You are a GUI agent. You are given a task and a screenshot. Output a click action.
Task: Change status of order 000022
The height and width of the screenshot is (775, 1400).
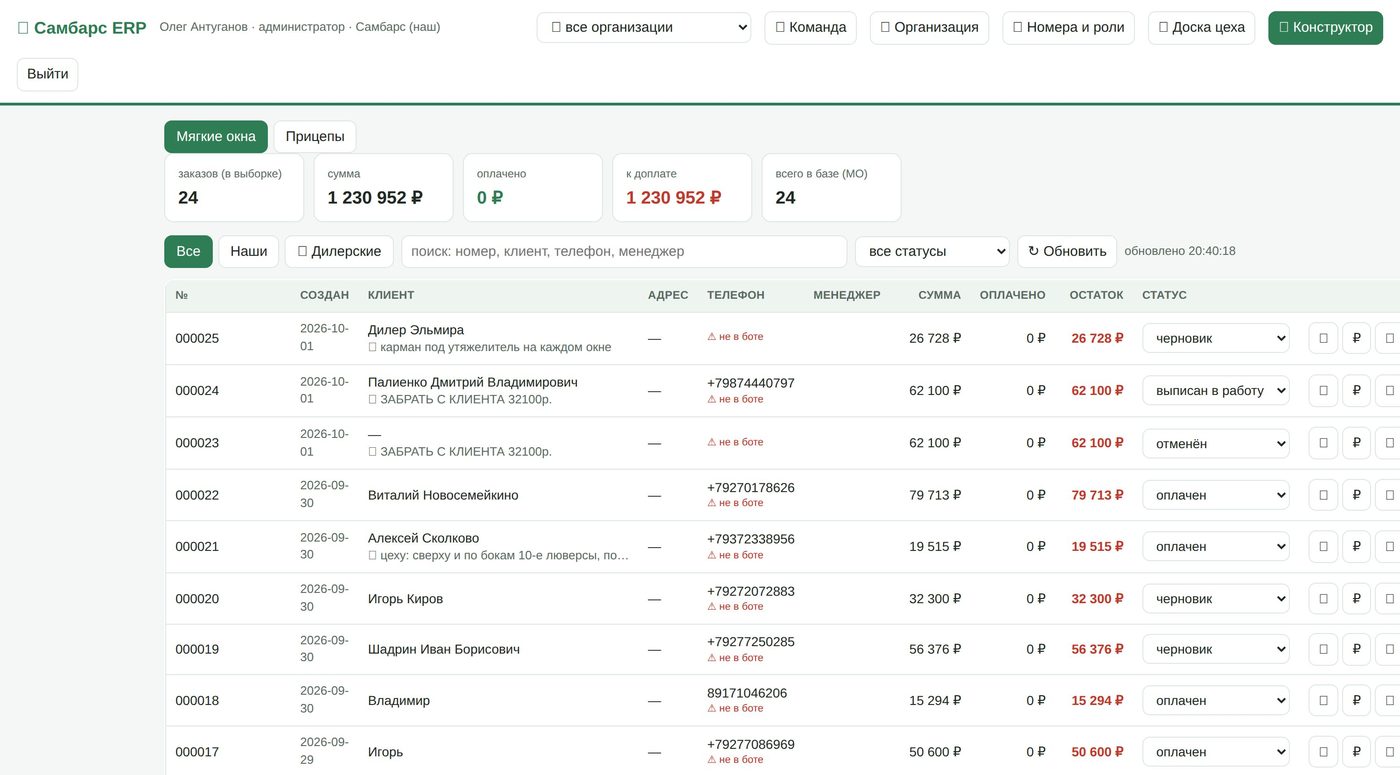click(x=1216, y=495)
